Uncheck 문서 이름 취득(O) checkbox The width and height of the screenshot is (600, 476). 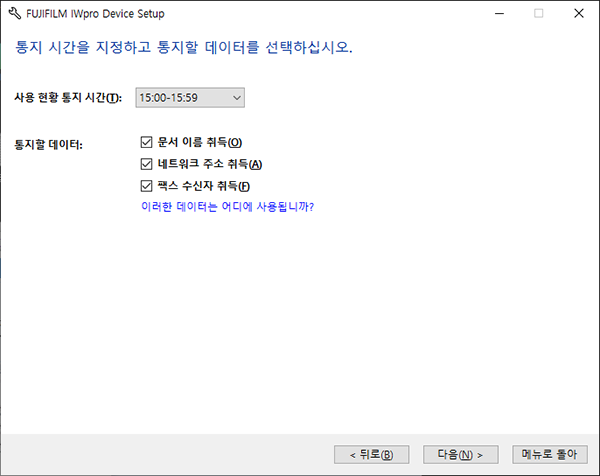tap(146, 142)
